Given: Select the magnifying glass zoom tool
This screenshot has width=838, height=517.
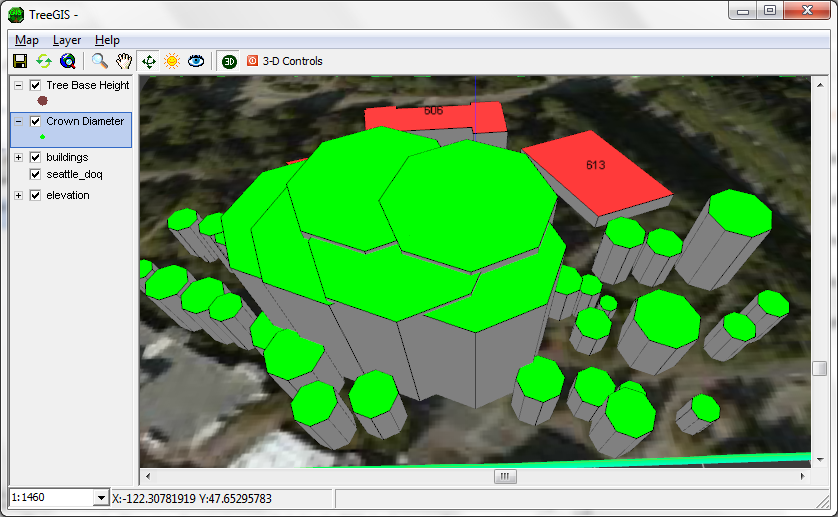Looking at the screenshot, I should click(99, 61).
